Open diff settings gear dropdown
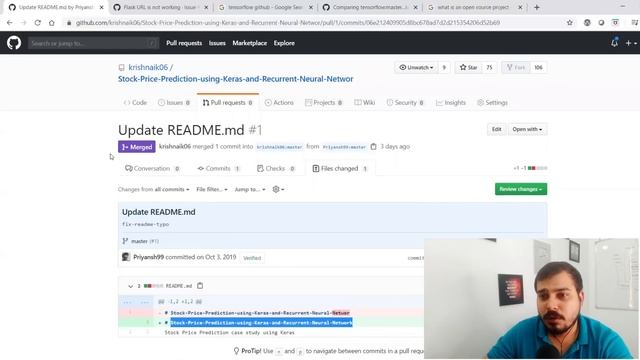 [278, 189]
